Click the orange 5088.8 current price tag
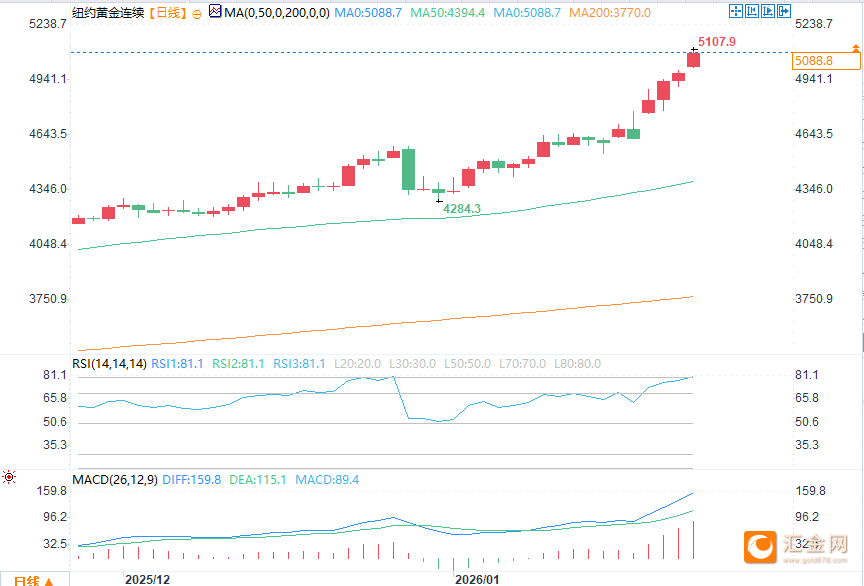Image resolution: width=864 pixels, height=586 pixels. pyautogui.click(x=826, y=61)
